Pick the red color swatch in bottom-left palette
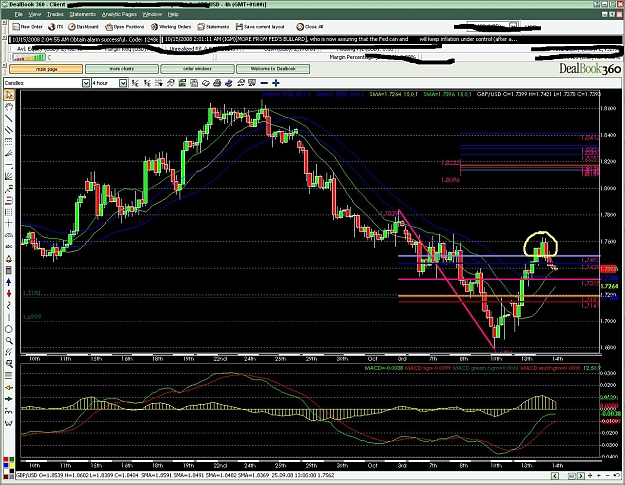625x485 pixels. pyautogui.click(x=6, y=459)
